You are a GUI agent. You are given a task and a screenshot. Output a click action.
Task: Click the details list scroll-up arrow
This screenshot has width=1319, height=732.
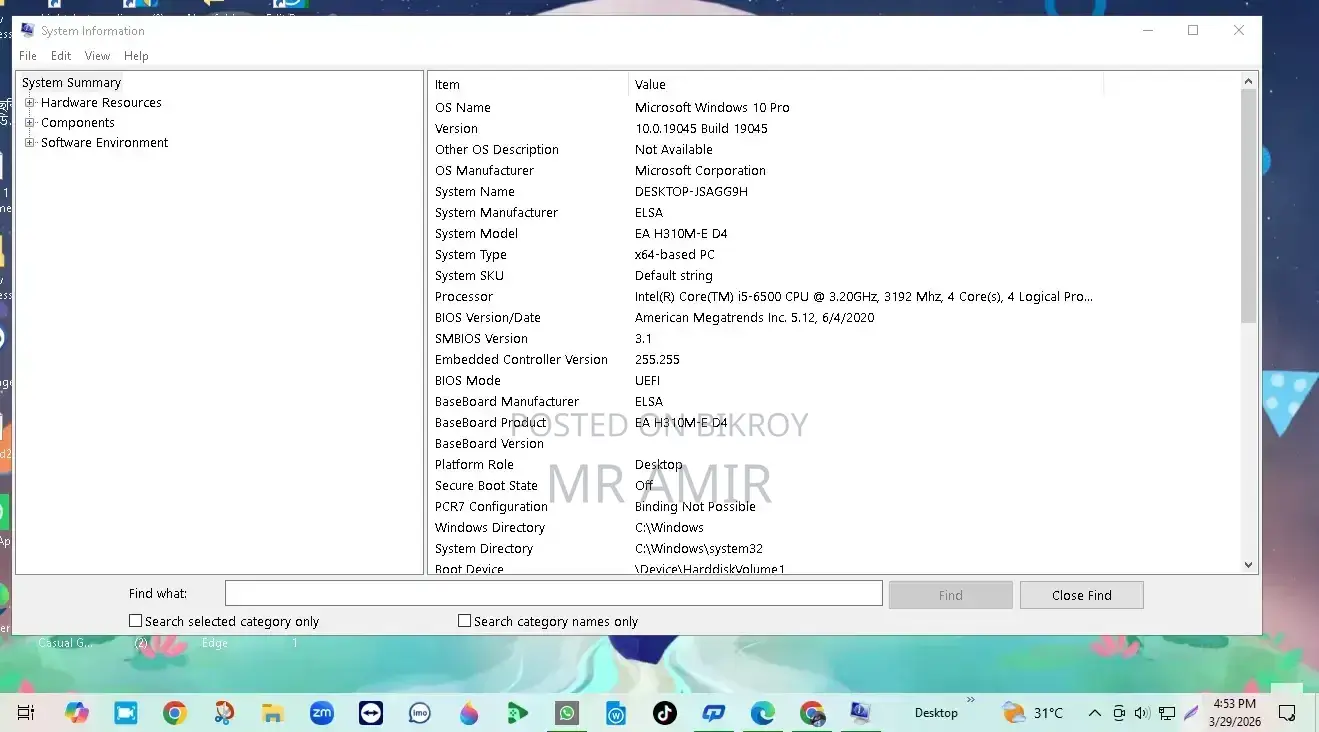[1248, 81]
